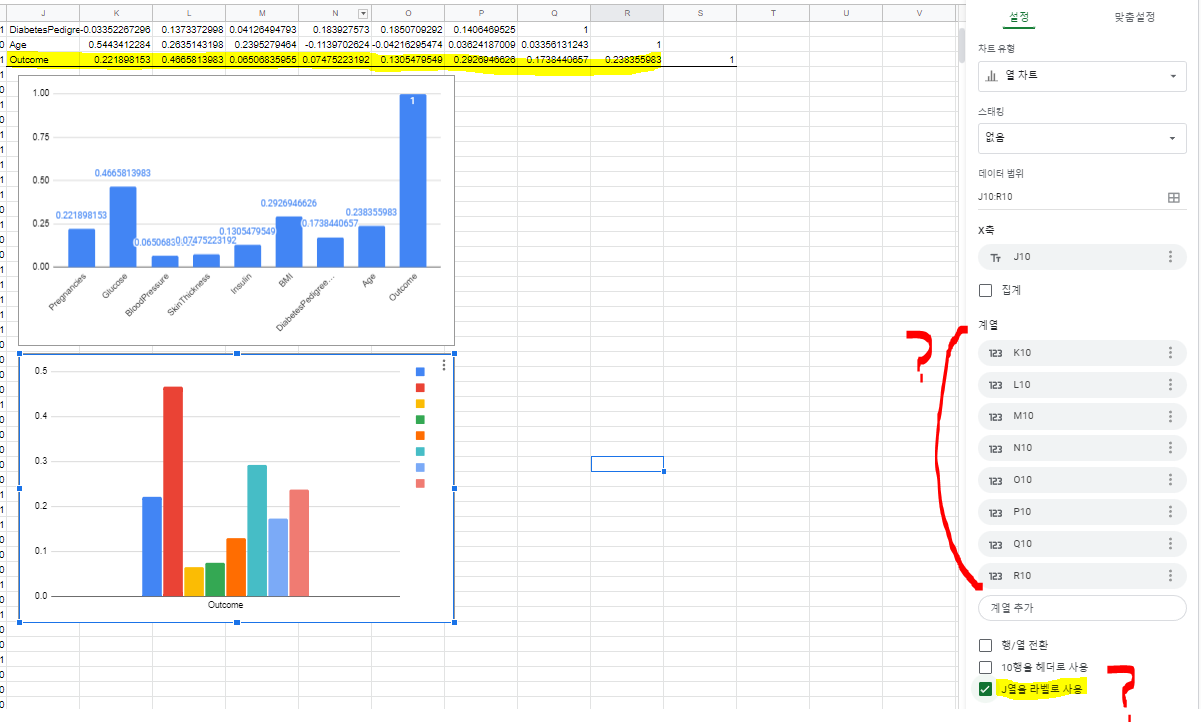Click the yellow legend swatch in lower chart
Image resolution: width=1201 pixels, height=722 pixels.
click(x=420, y=404)
